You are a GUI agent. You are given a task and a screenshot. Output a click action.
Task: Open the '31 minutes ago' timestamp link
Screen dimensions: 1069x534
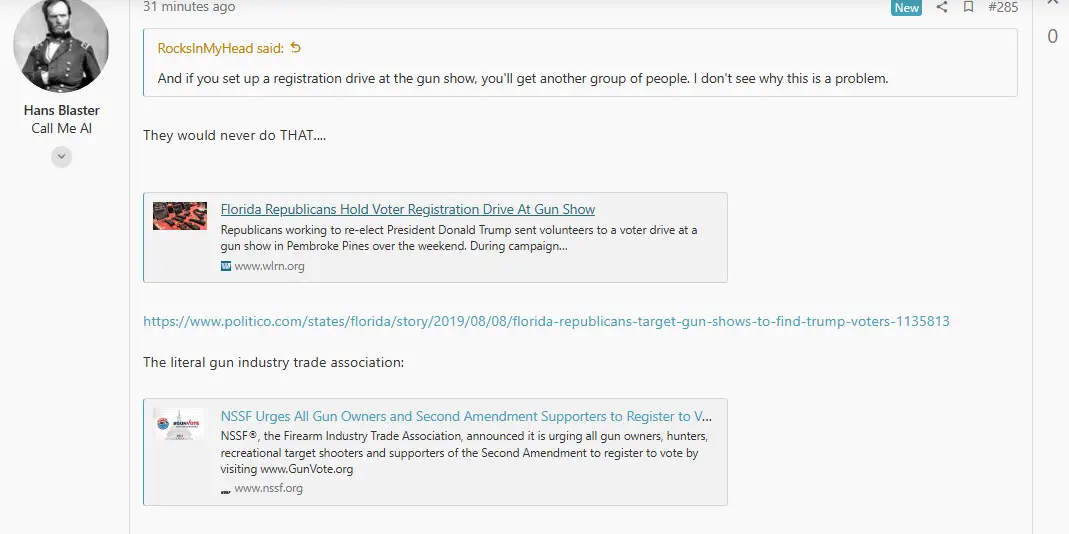click(x=189, y=7)
